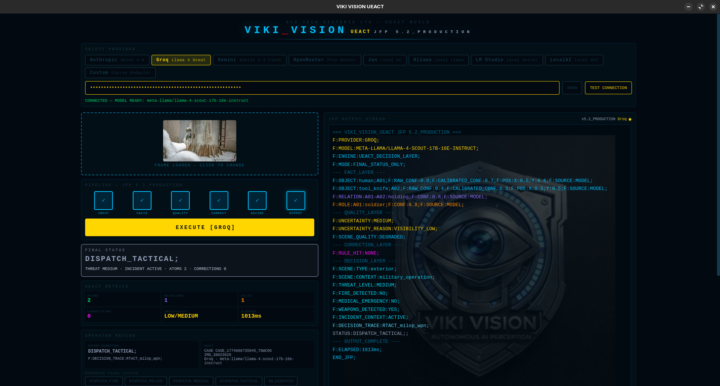Click the INPUT pipeline stage icon
720x386 pixels.
[103, 201]
